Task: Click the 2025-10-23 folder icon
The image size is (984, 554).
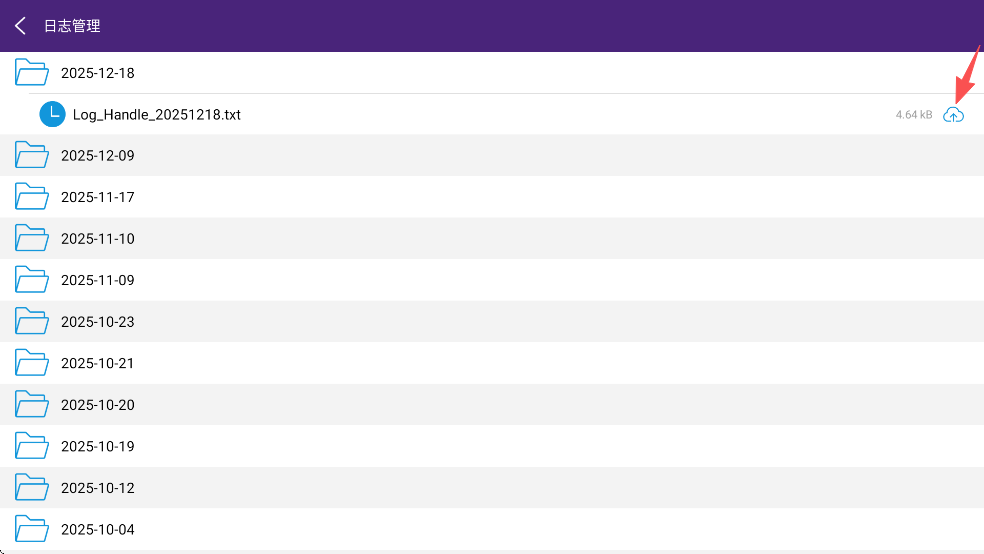Action: 32,322
